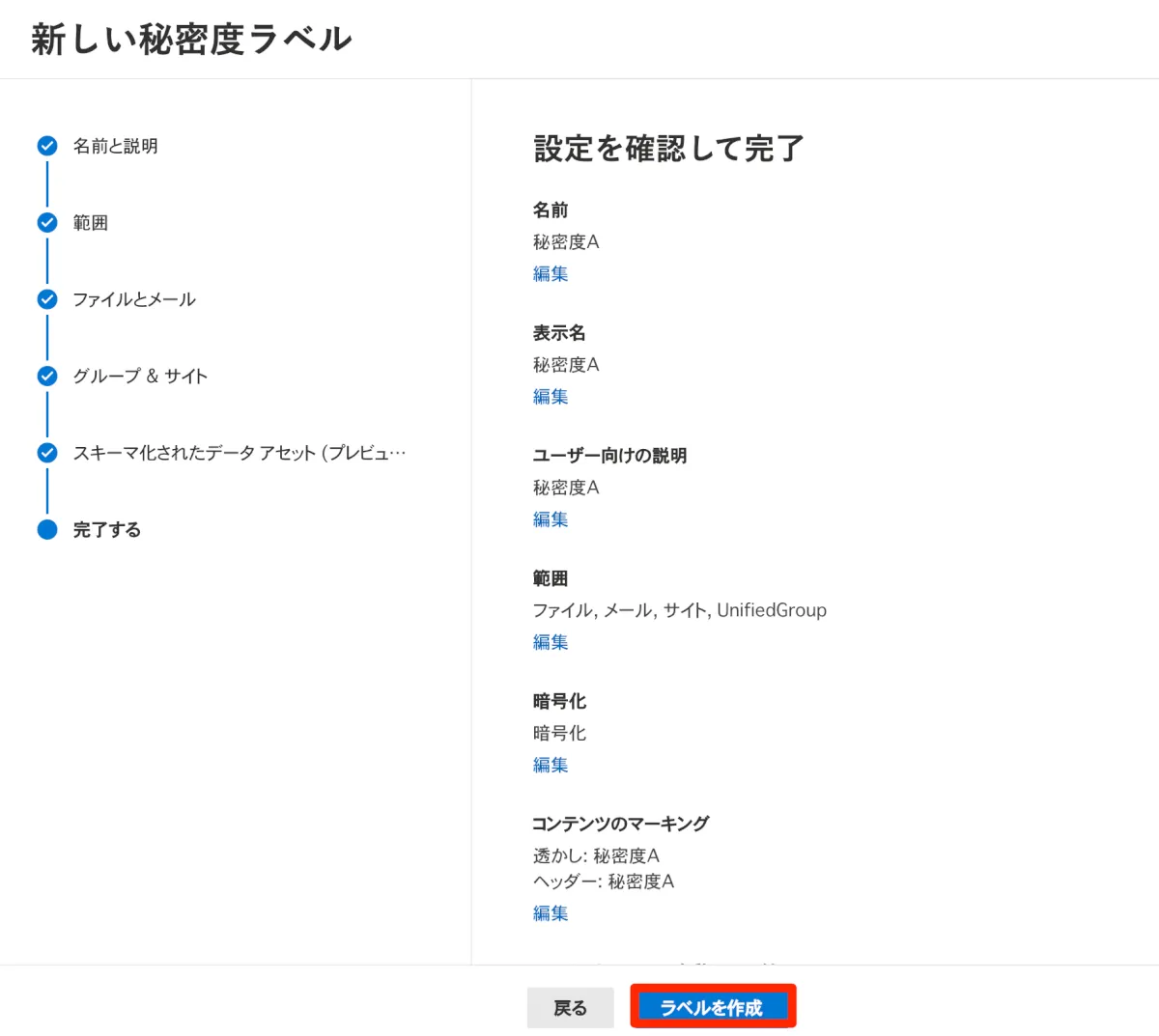Edit the 範囲 setting in the summary

pos(551,642)
